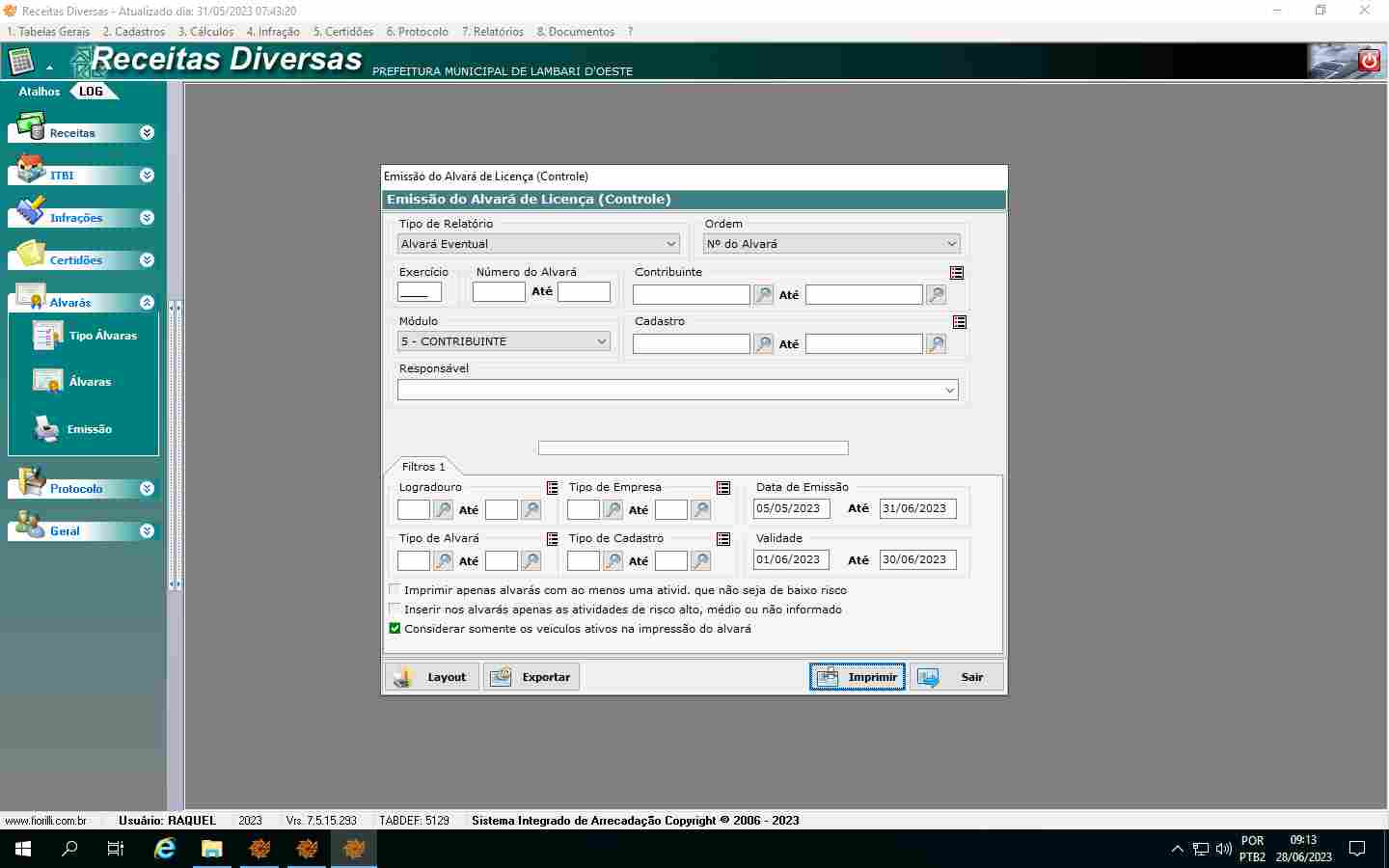The height and width of the screenshot is (868, 1389).
Task: Click the Álvaras sidebar icon
Action: 46,382
